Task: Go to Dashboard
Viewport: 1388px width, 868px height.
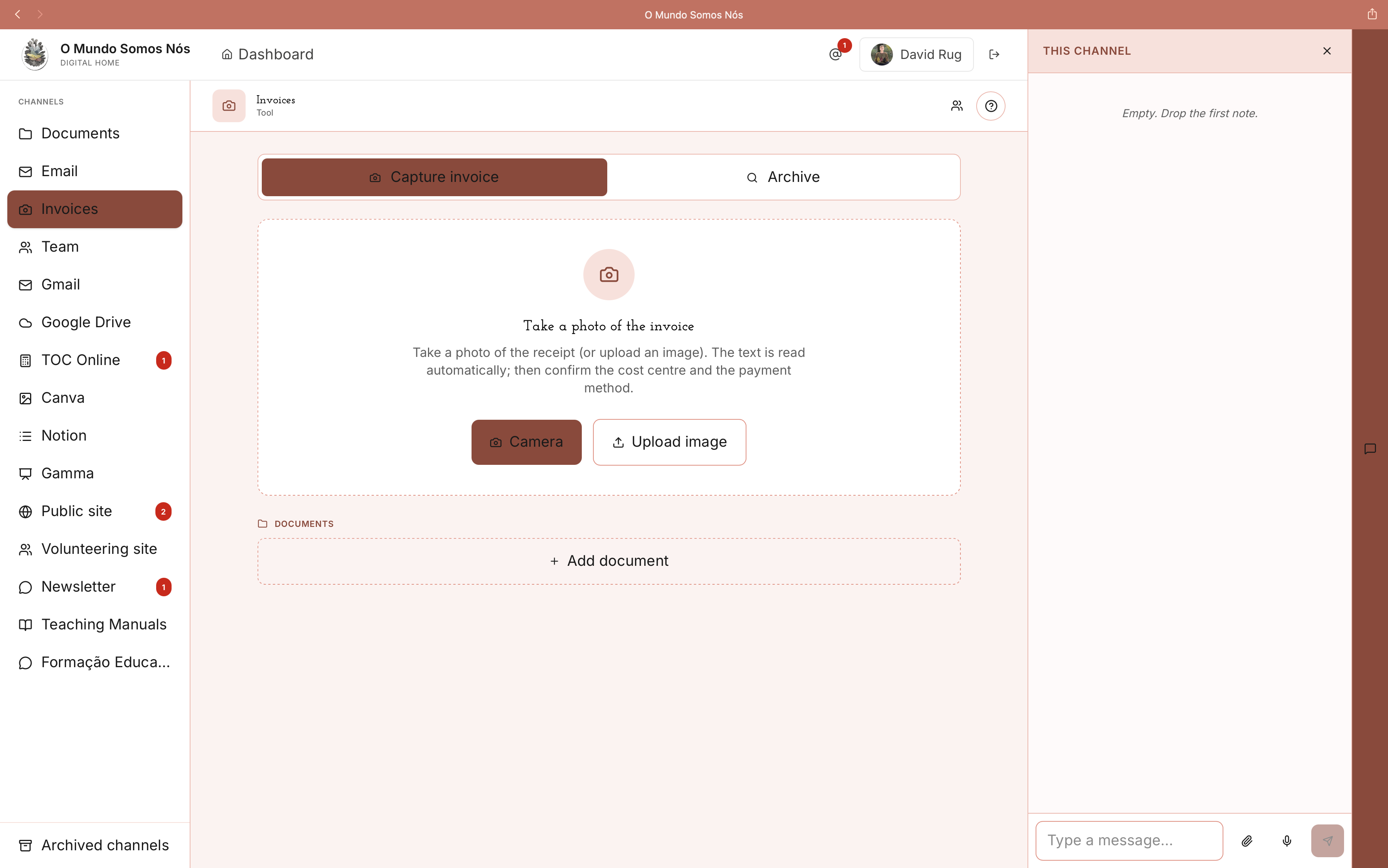Action: pyautogui.click(x=268, y=54)
